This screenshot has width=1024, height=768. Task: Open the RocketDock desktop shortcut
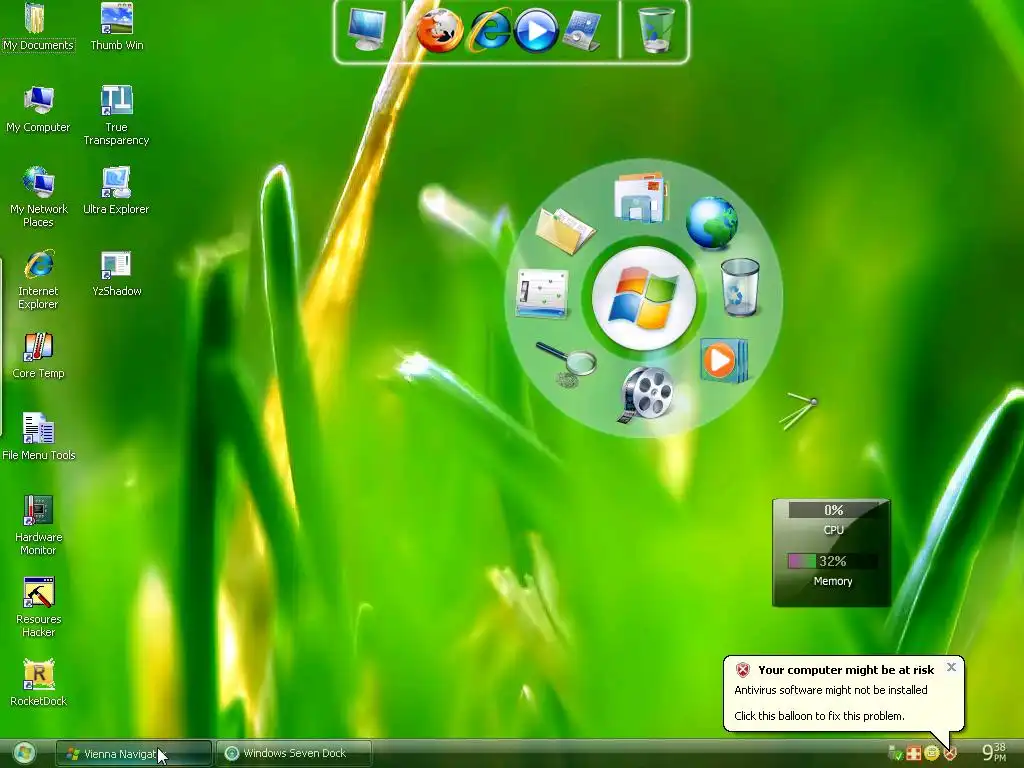point(38,683)
